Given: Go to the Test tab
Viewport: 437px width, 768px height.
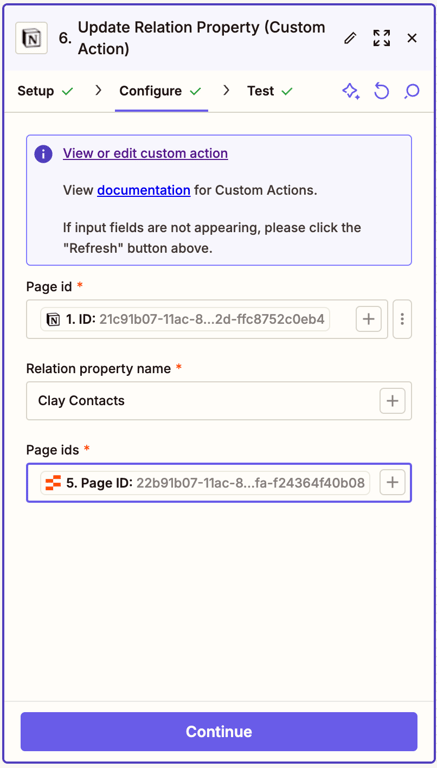Looking at the screenshot, I should tap(269, 91).
